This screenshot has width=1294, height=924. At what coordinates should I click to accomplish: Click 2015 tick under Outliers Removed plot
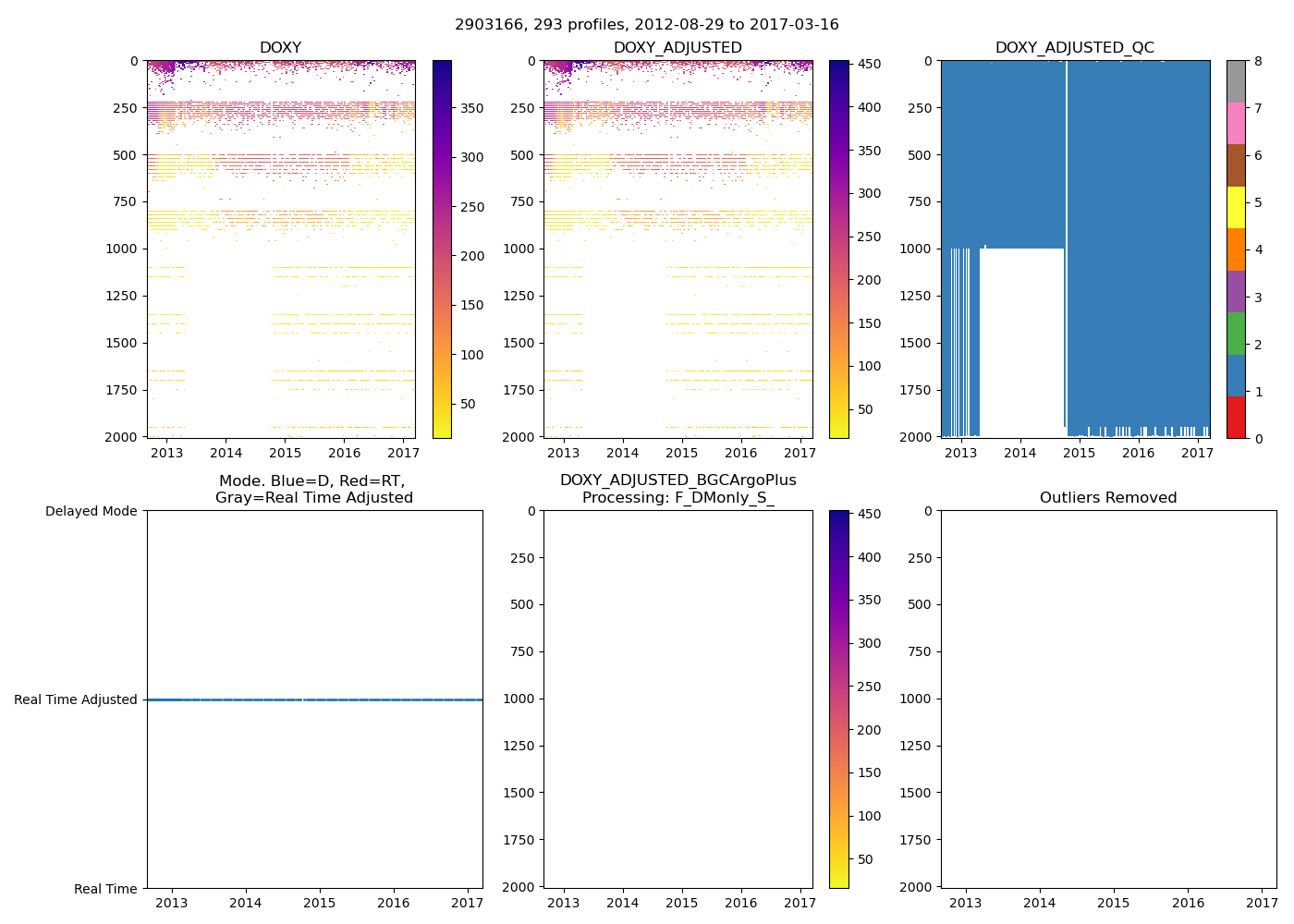click(x=1114, y=903)
